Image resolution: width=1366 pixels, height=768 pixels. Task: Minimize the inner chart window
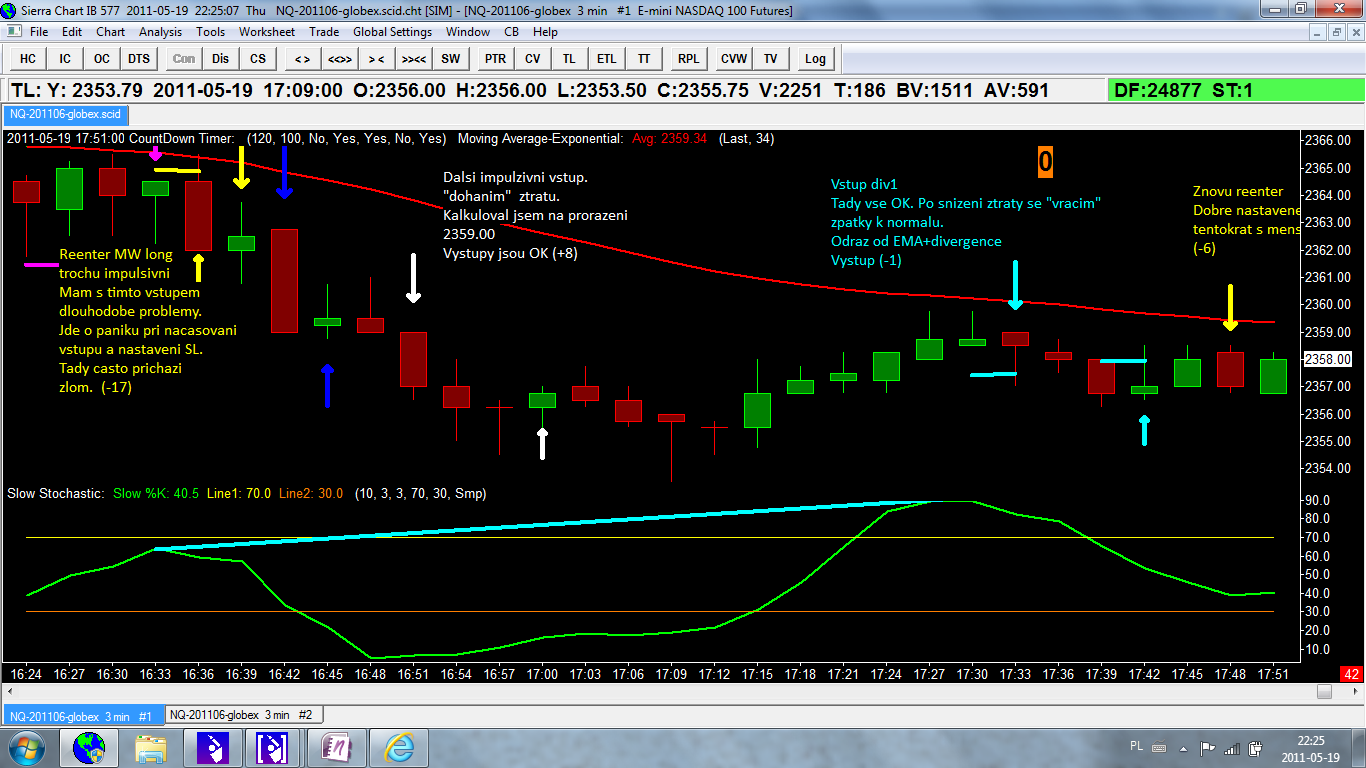[x=1319, y=32]
